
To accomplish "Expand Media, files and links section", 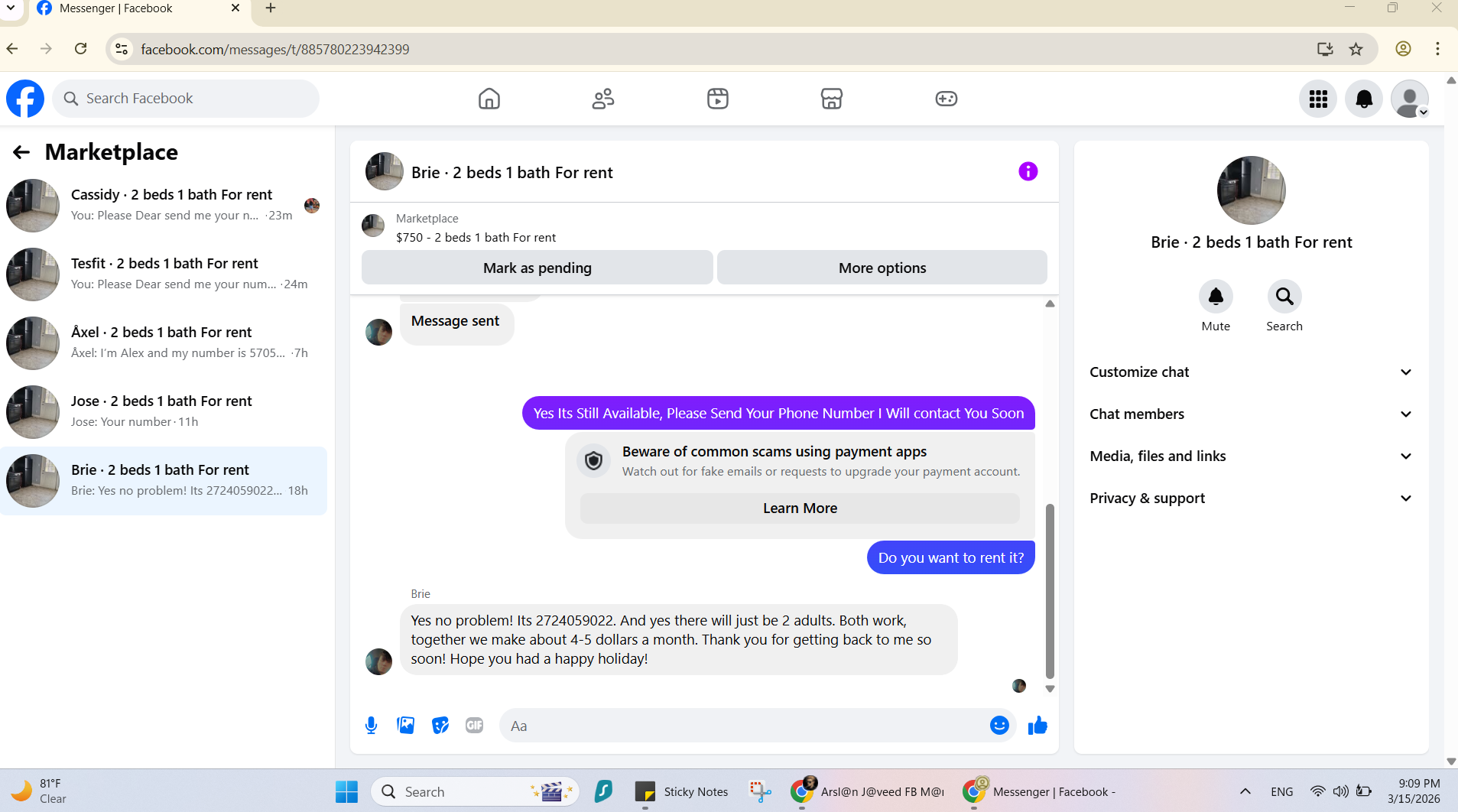I will pos(1252,456).
